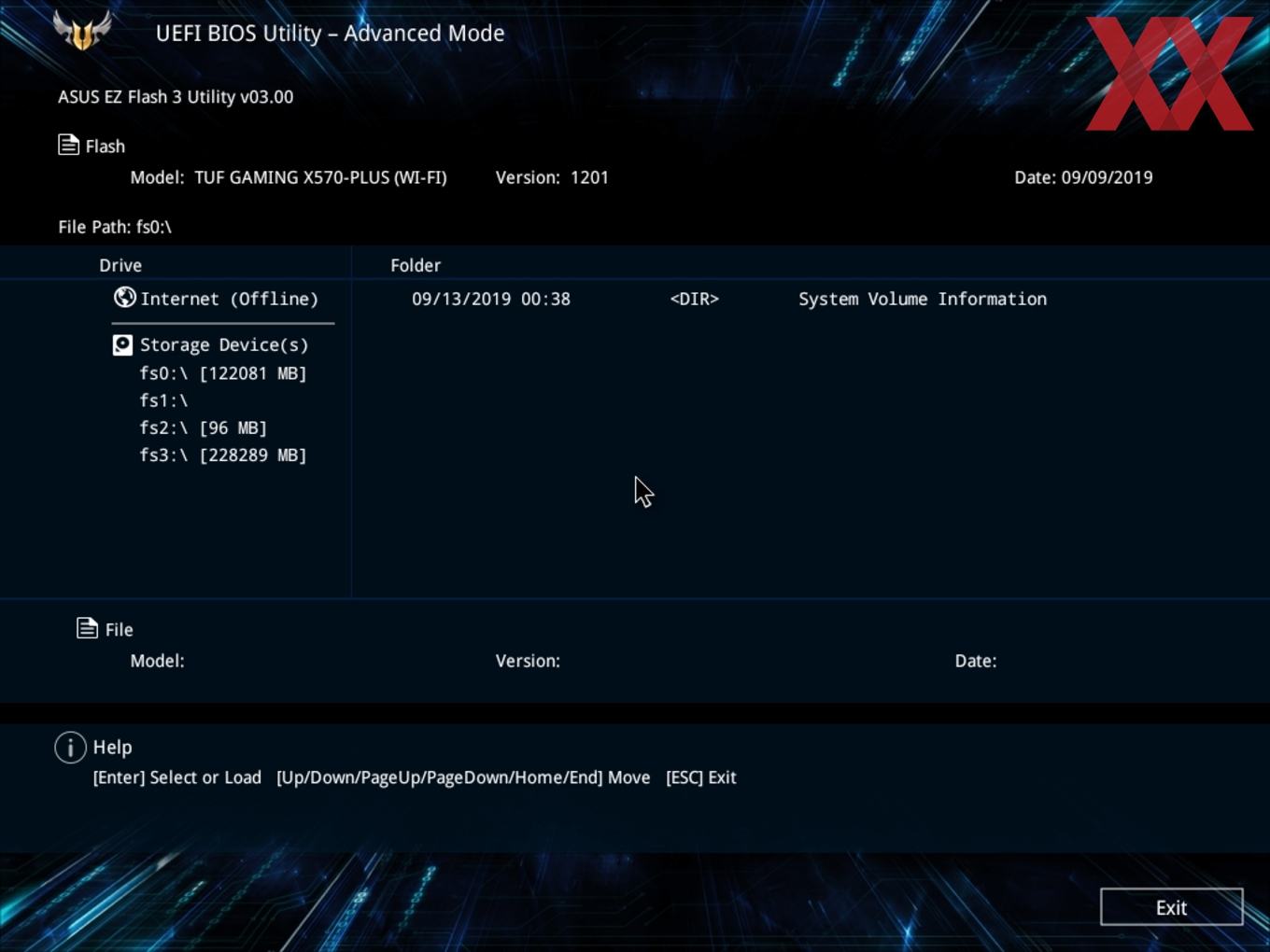Click the Help info icon

click(x=70, y=747)
